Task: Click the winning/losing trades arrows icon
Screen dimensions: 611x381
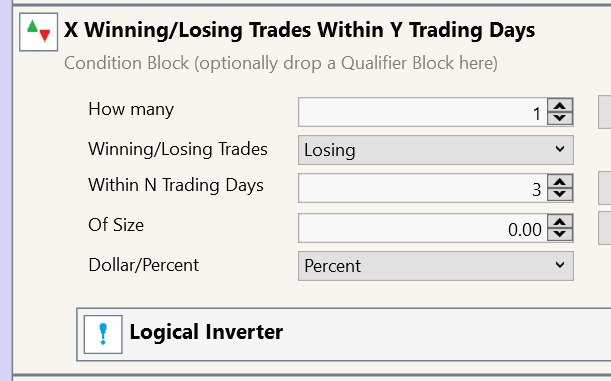Action: (39, 32)
